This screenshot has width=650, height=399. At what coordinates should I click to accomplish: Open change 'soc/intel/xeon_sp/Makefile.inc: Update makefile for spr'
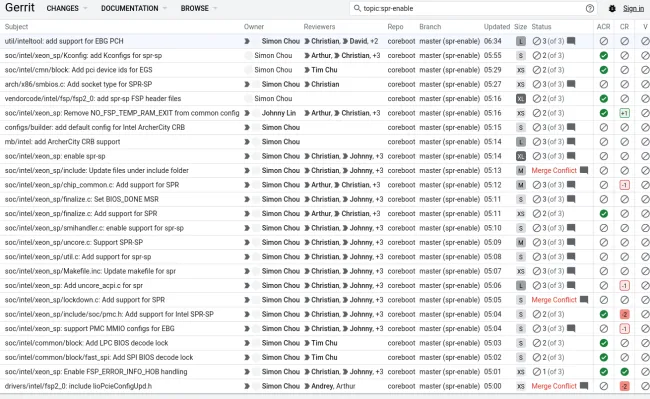[90, 271]
